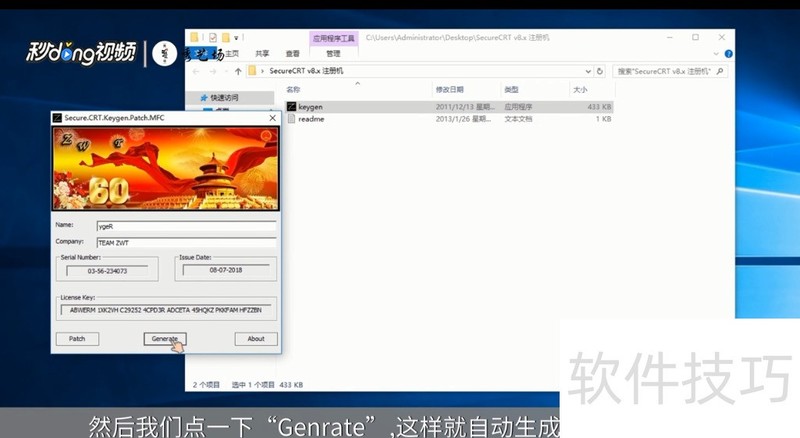800x438 pixels.
Task: Maximize the Explorer window
Action: [x=695, y=37]
